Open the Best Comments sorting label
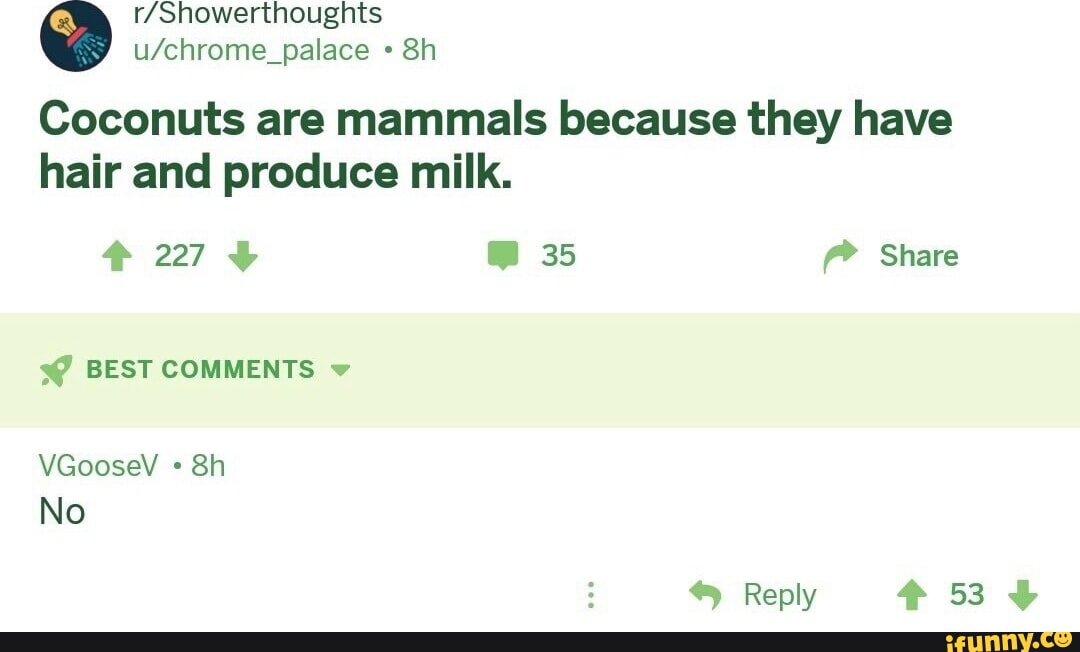The height and width of the screenshot is (652, 1080). point(200,370)
